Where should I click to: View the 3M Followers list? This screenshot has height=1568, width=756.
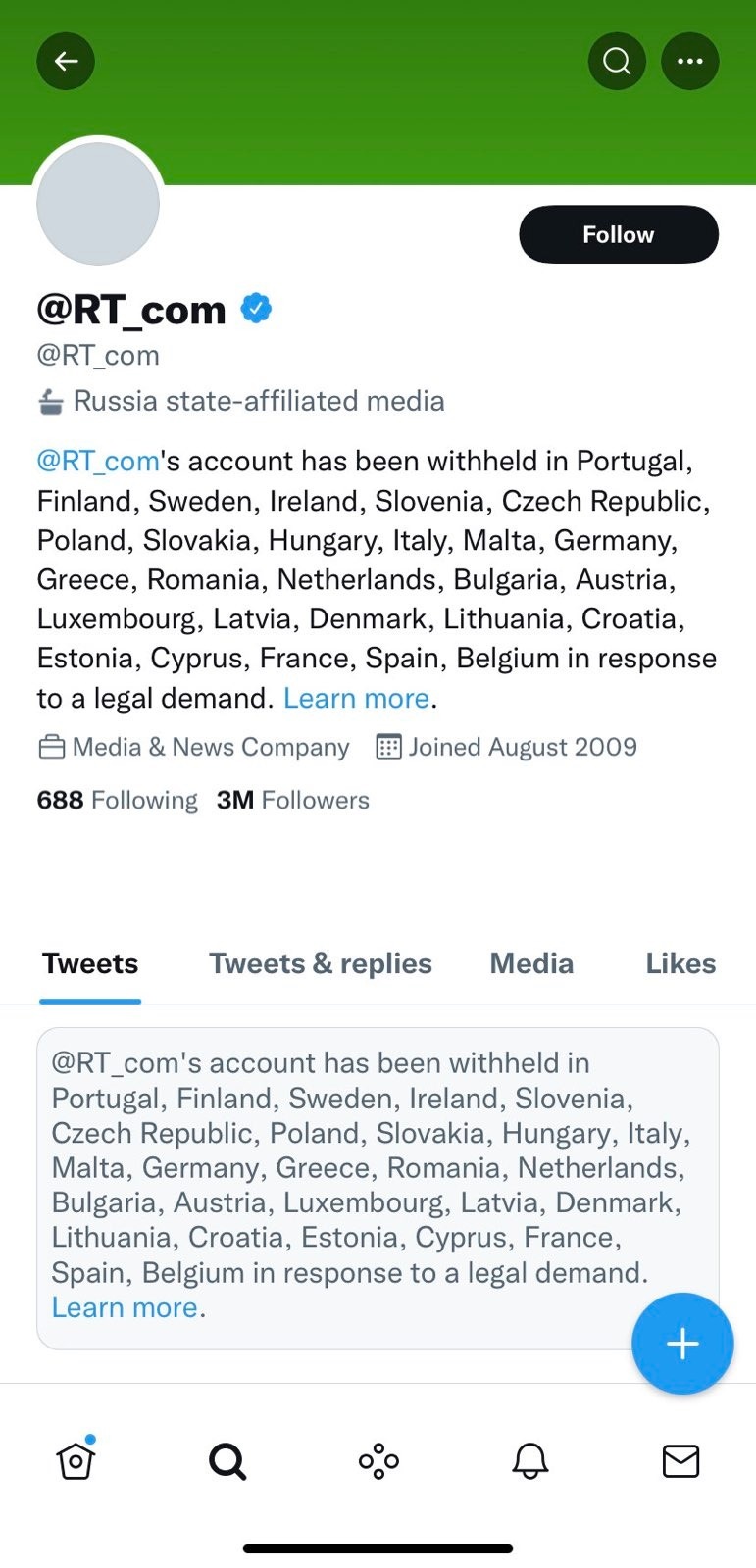pyautogui.click(x=293, y=800)
